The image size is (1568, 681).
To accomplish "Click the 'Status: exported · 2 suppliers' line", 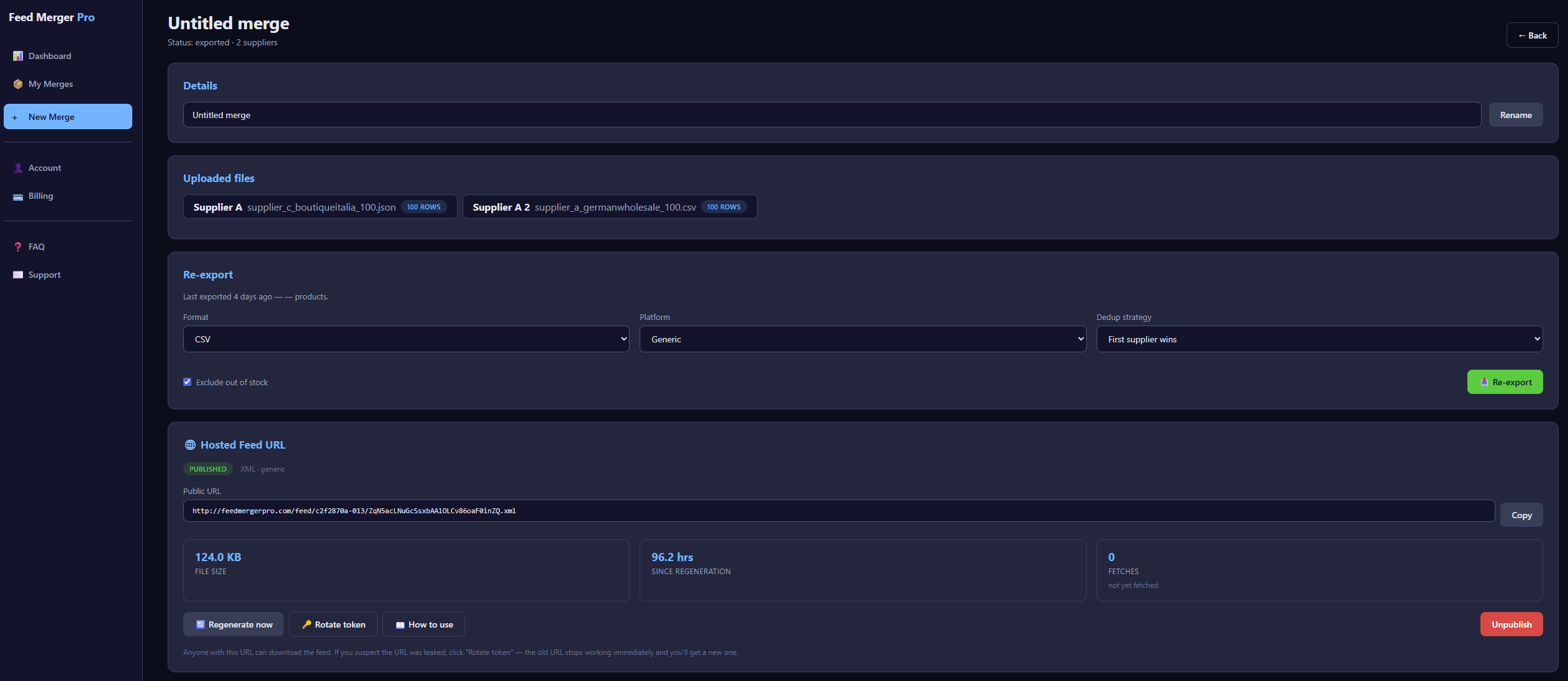I will (x=222, y=42).
